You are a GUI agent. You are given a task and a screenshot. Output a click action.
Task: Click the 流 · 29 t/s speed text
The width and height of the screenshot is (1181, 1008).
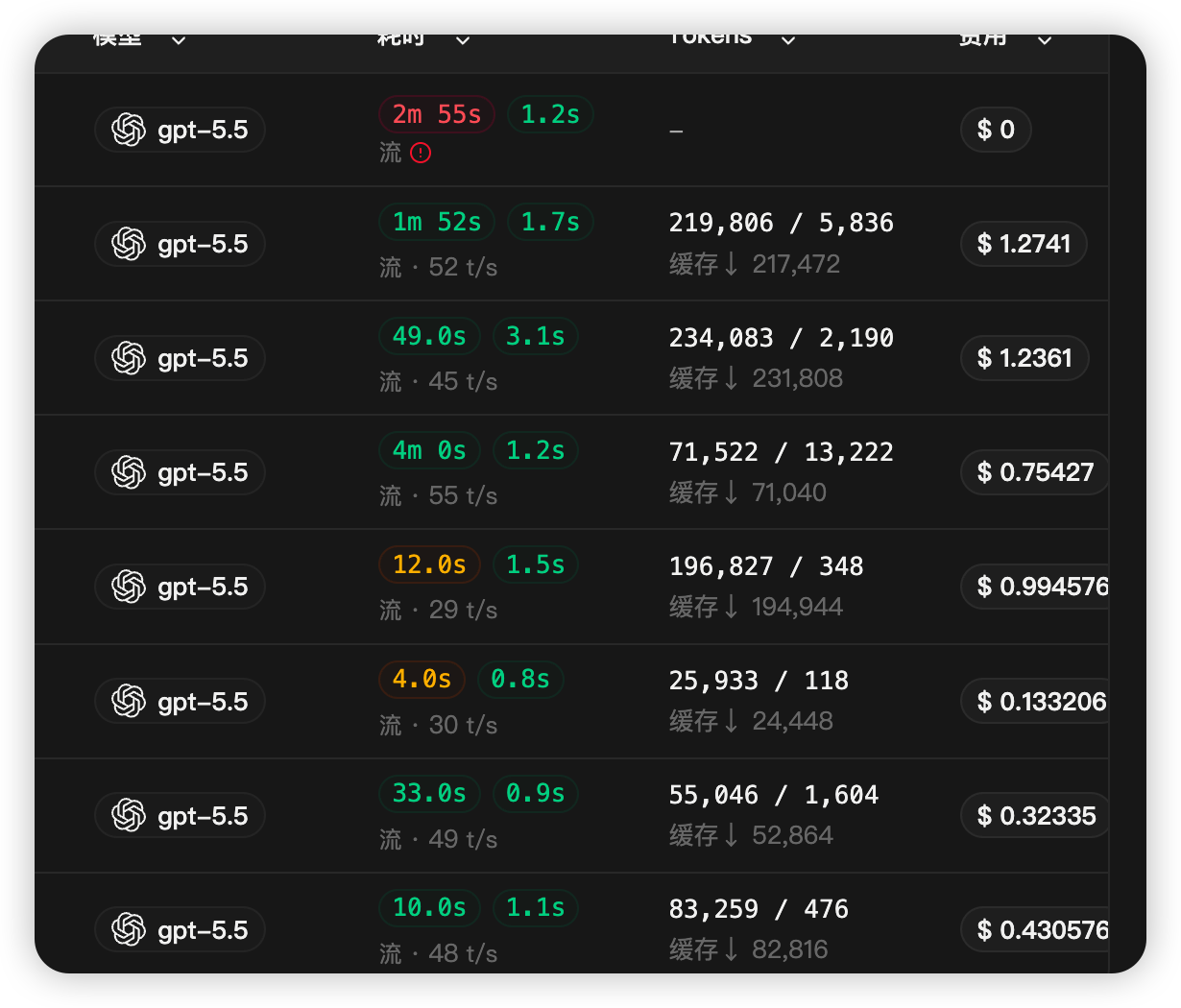coord(439,610)
